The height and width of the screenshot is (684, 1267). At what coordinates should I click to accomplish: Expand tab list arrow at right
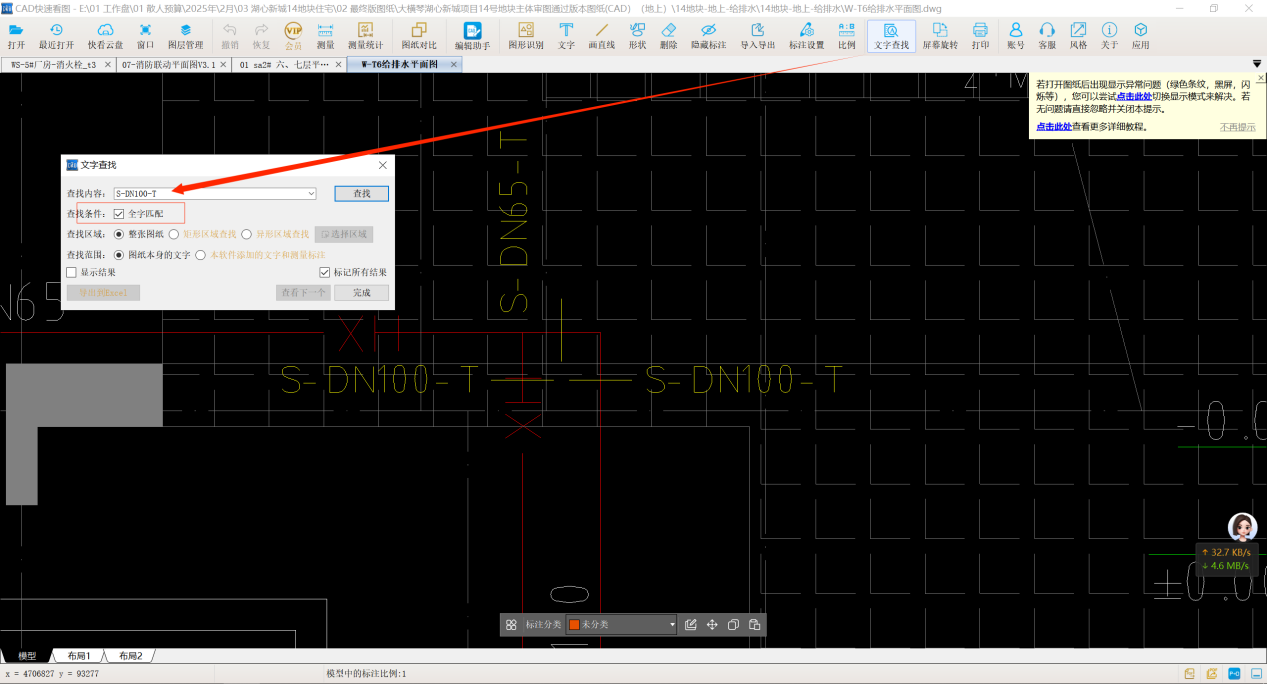pyautogui.click(x=1257, y=64)
